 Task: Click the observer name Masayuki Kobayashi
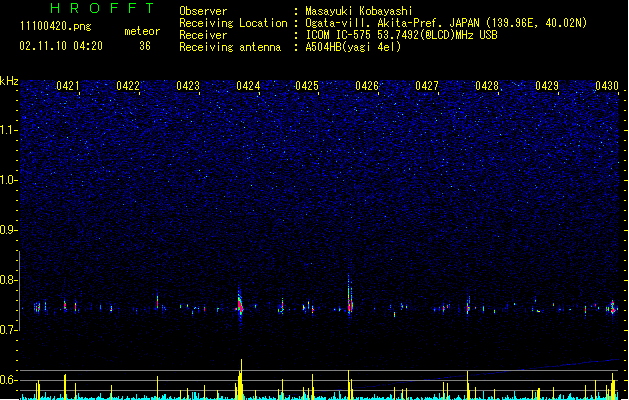pos(359,11)
